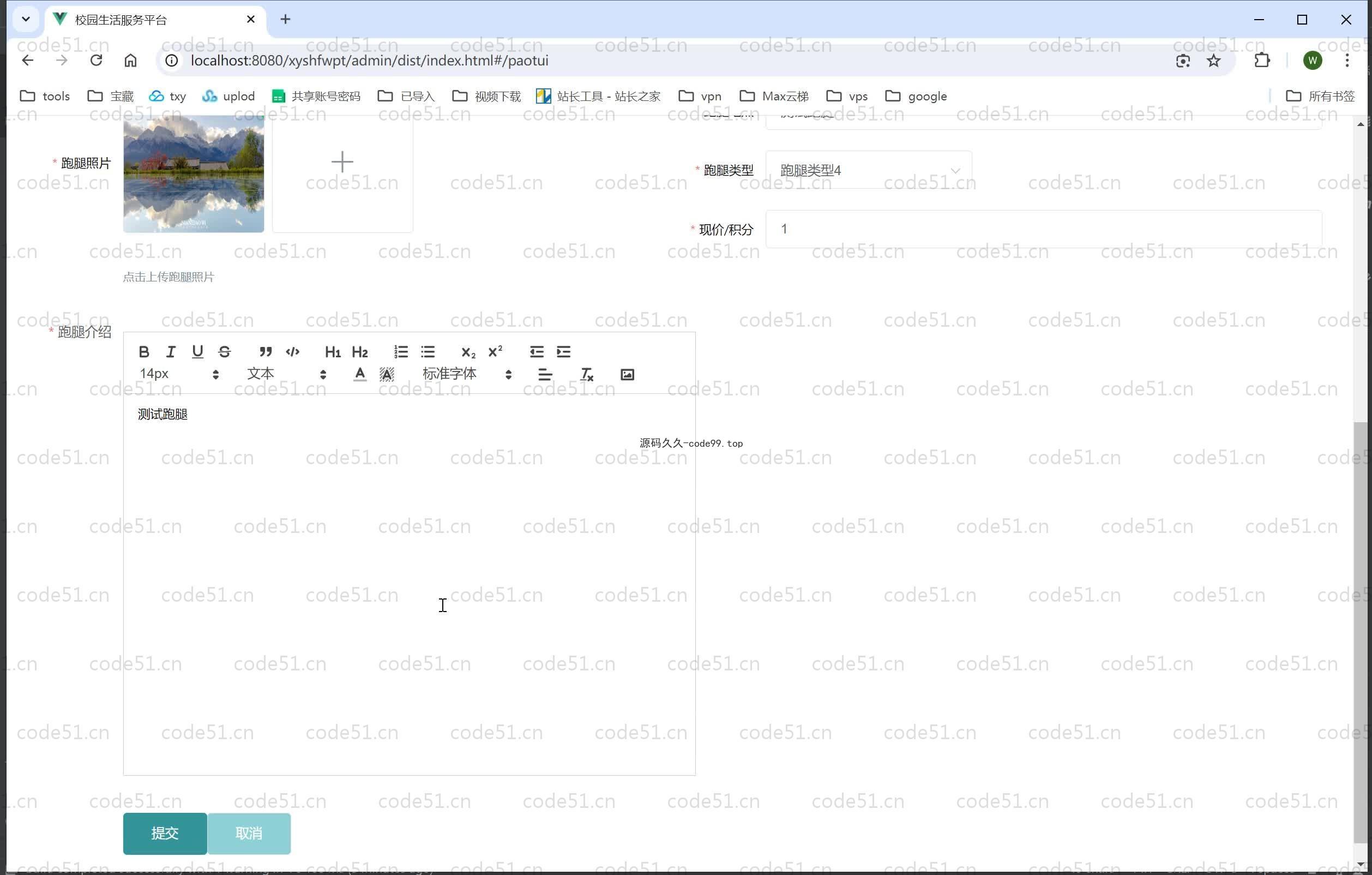Go back to previous page
Screen dimensions: 1372x875
(27, 61)
